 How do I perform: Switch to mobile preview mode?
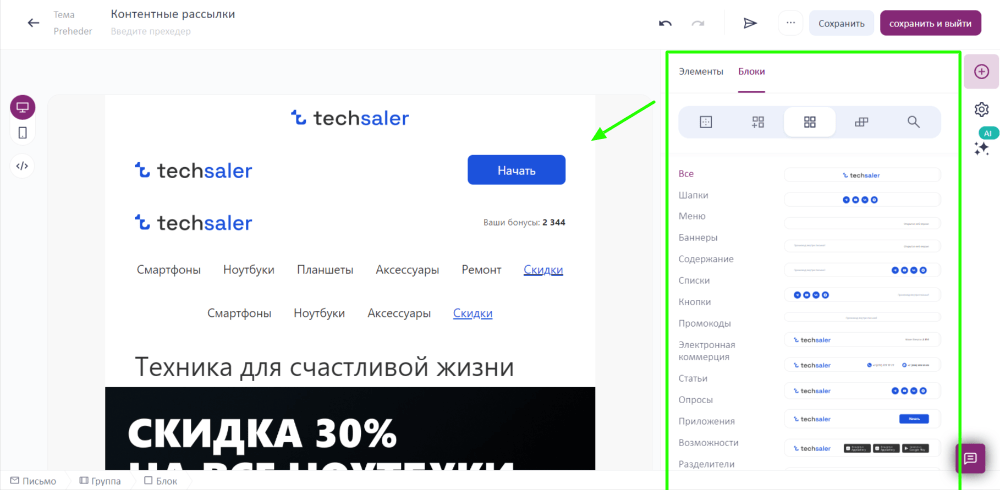(x=22, y=133)
